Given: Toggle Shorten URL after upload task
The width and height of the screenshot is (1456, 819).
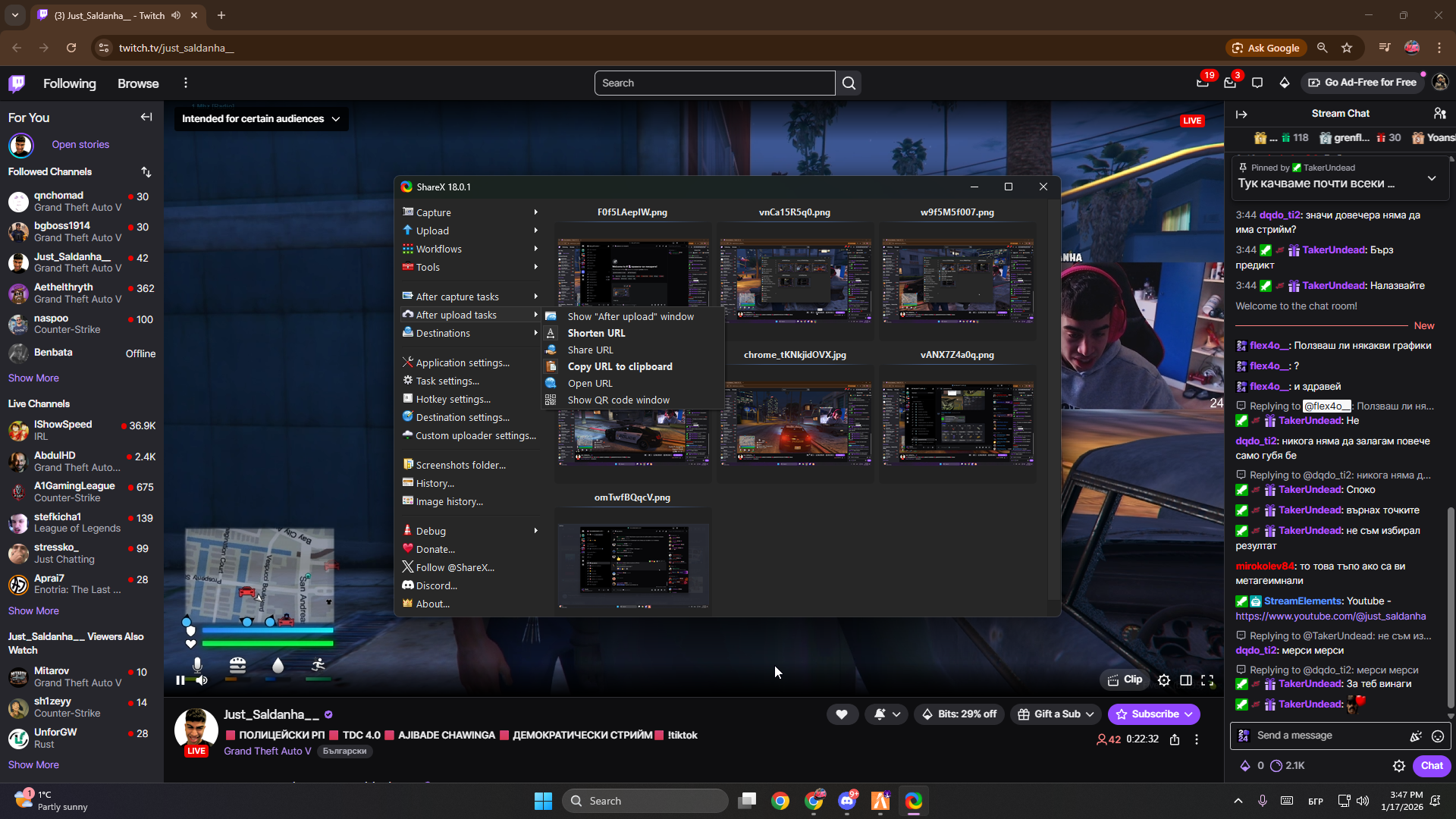Looking at the screenshot, I should (596, 333).
